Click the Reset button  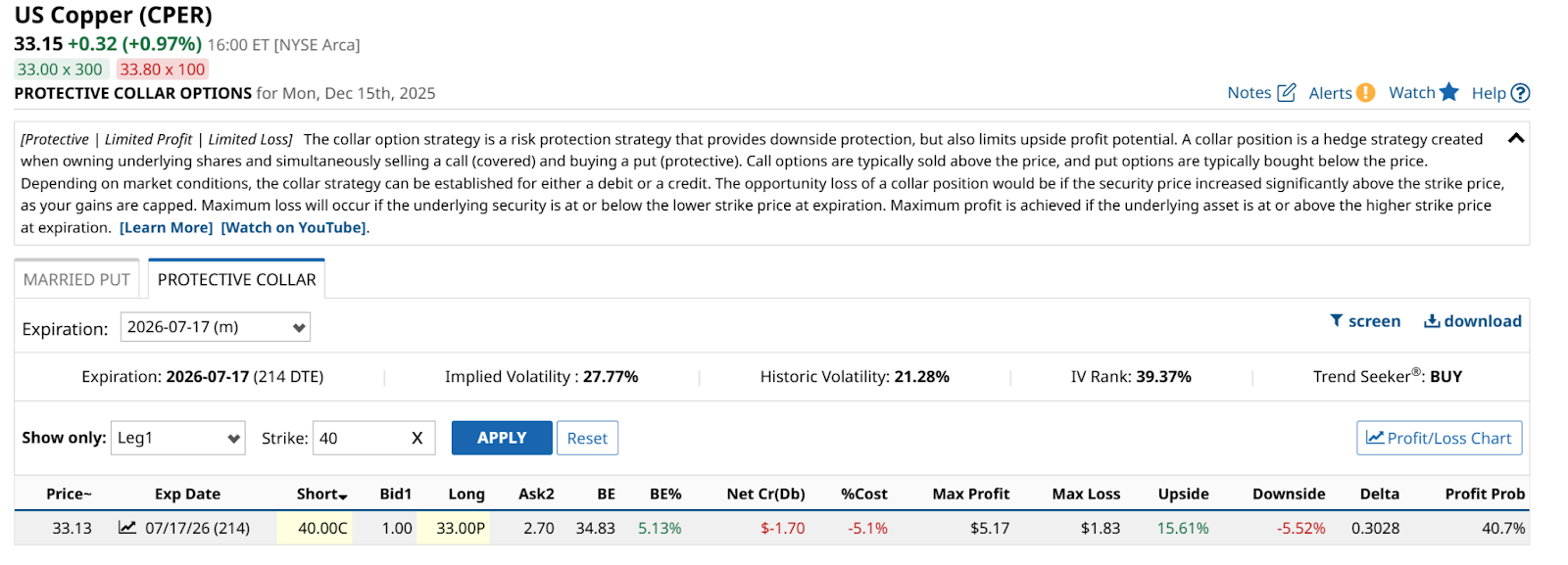587,439
